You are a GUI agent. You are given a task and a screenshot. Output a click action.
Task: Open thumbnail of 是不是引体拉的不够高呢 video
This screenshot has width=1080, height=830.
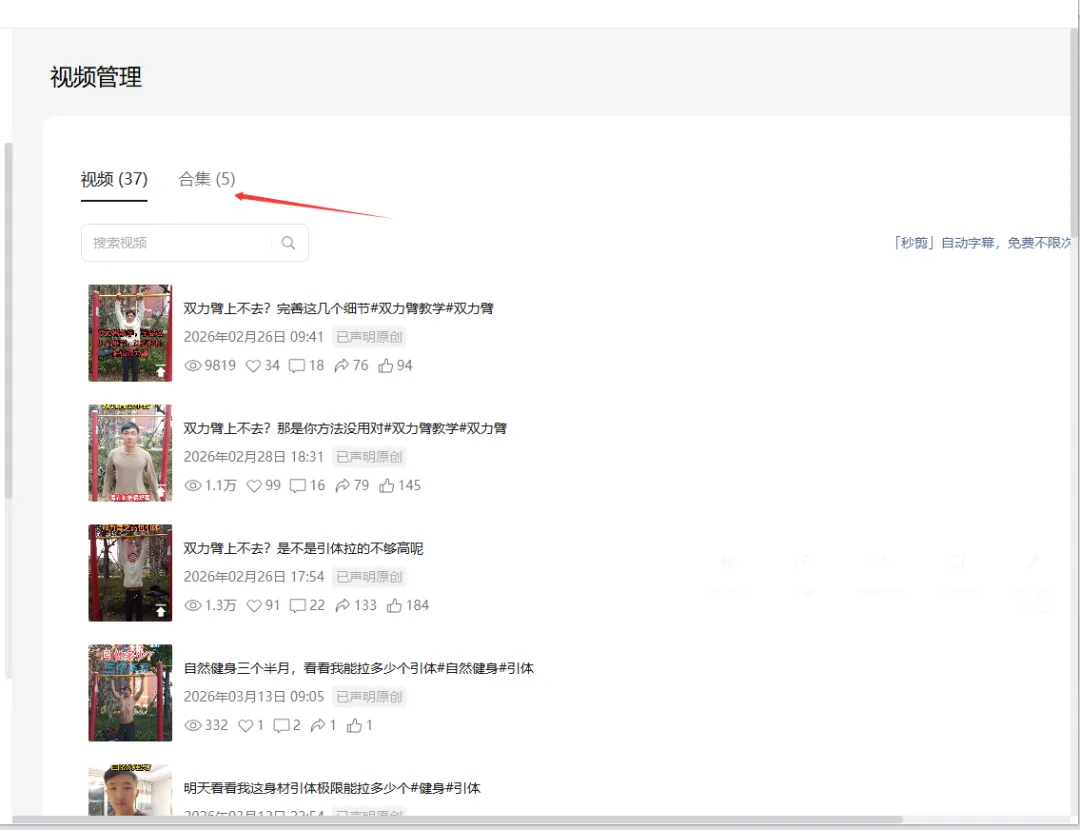130,572
